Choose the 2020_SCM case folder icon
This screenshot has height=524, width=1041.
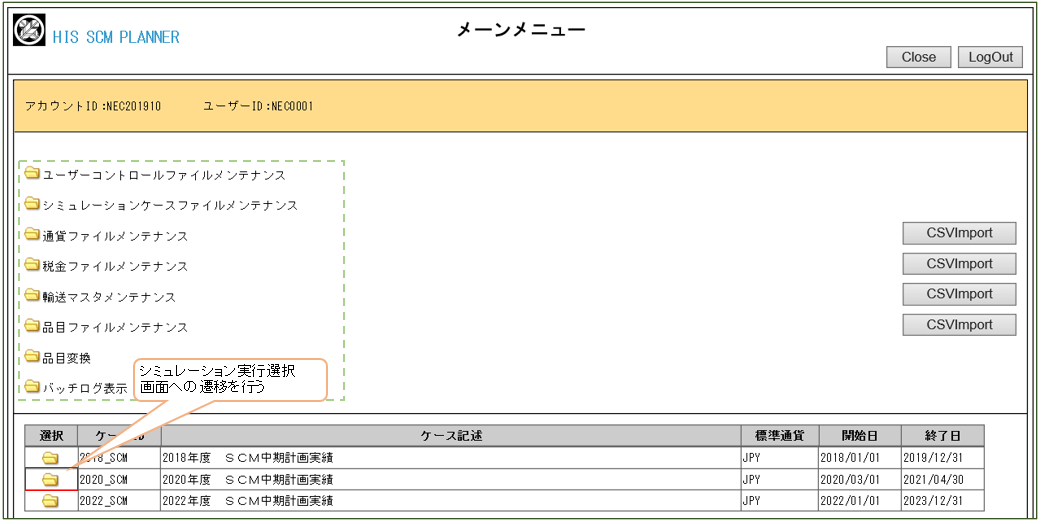point(50,480)
